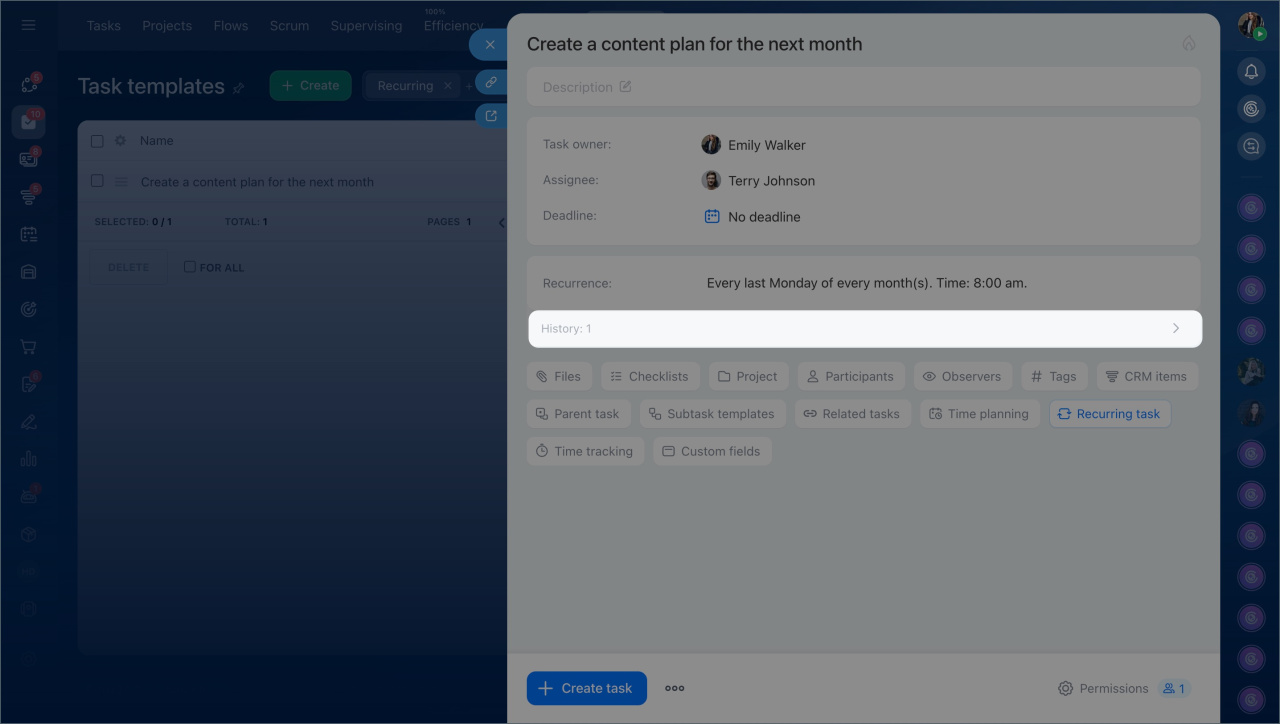
Task: Check the box for content plan template row
Action: 97,181
